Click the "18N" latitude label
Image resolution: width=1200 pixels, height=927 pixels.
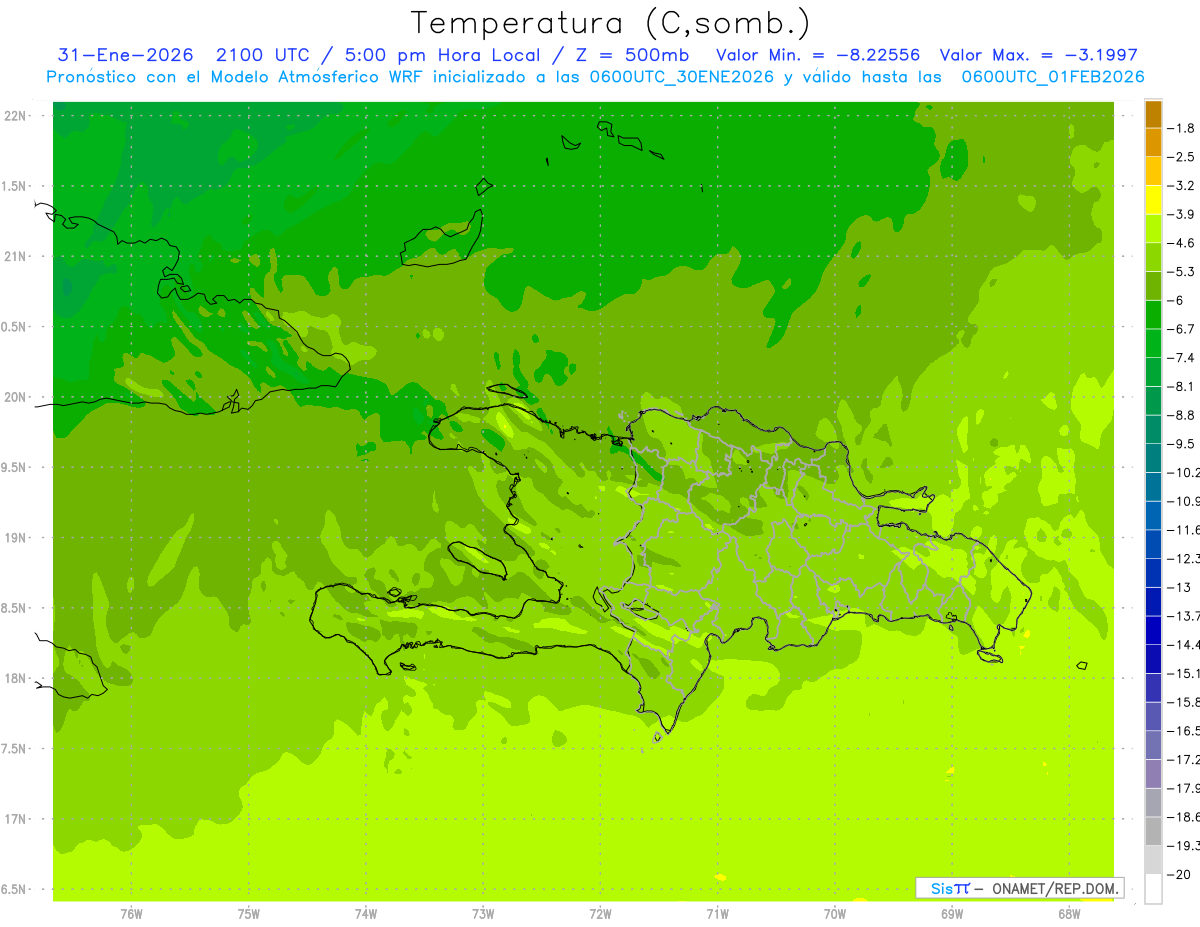(x=16, y=678)
